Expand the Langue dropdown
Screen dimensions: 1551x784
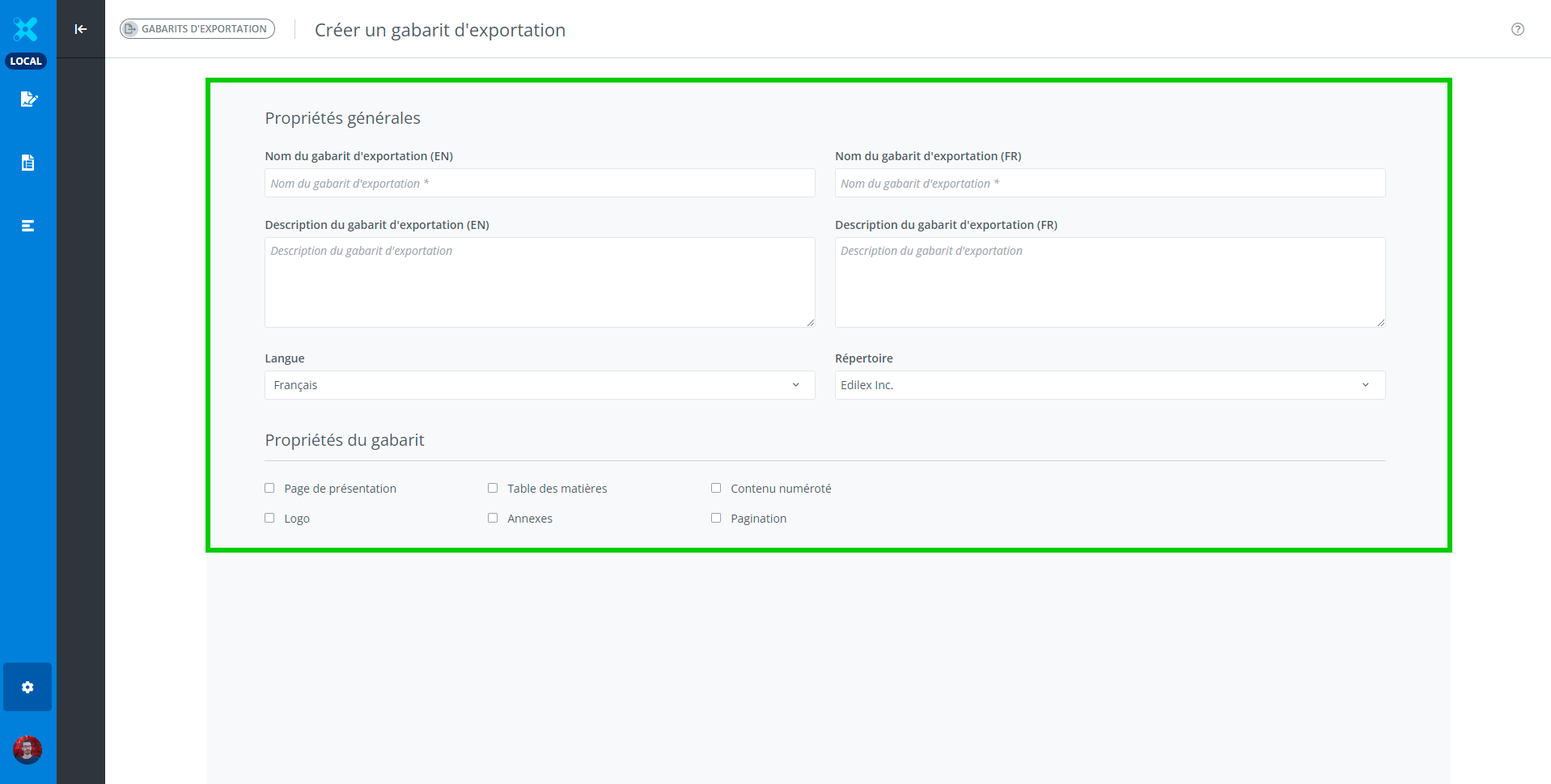540,385
